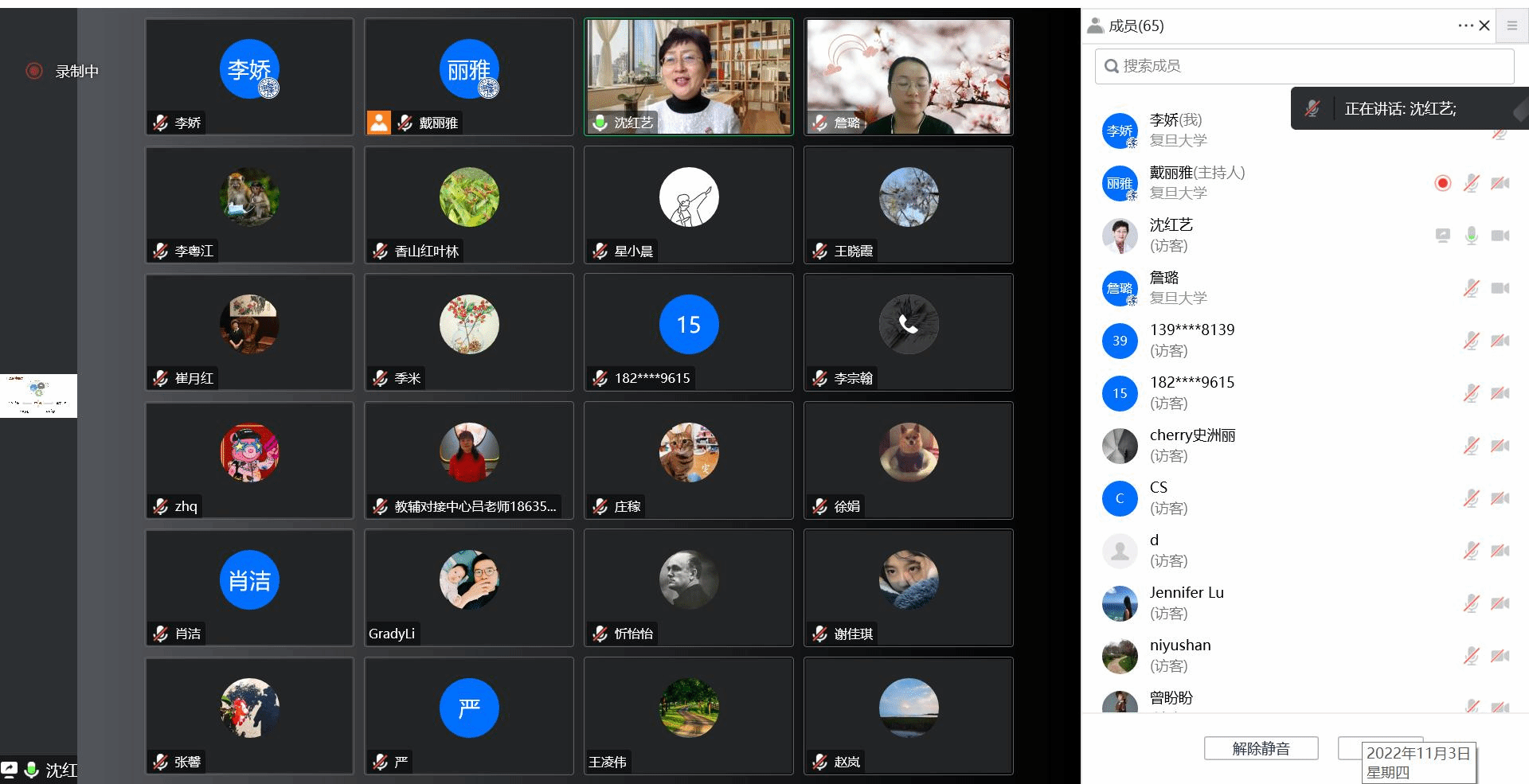Image resolution: width=1529 pixels, height=784 pixels.
Task: Click the recording indicator next to 戴丽雅
Action: [1442, 183]
